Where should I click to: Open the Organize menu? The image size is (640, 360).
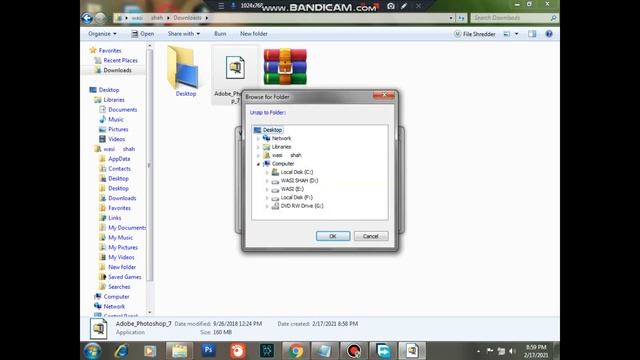pyautogui.click(x=102, y=33)
